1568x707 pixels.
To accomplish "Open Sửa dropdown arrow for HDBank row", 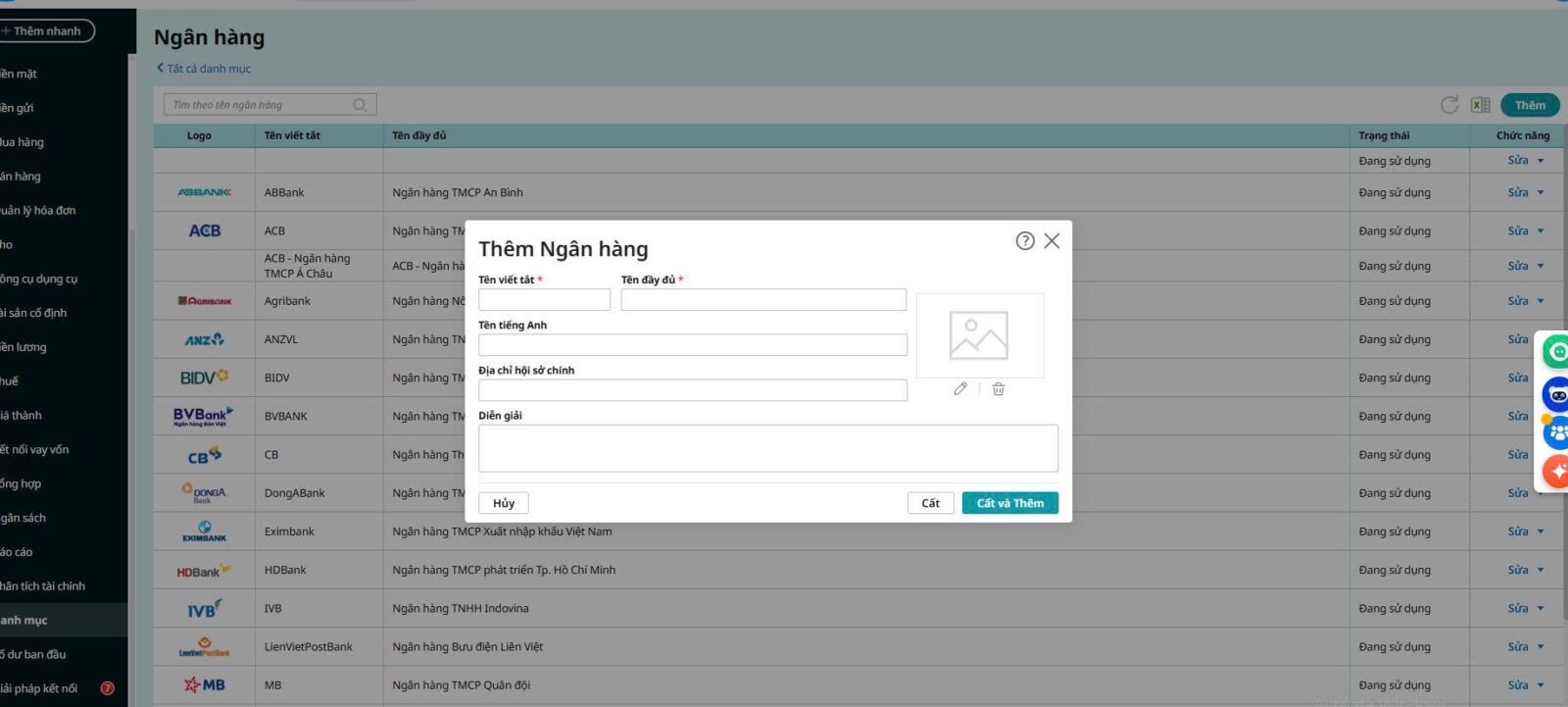I will [x=1541, y=571].
